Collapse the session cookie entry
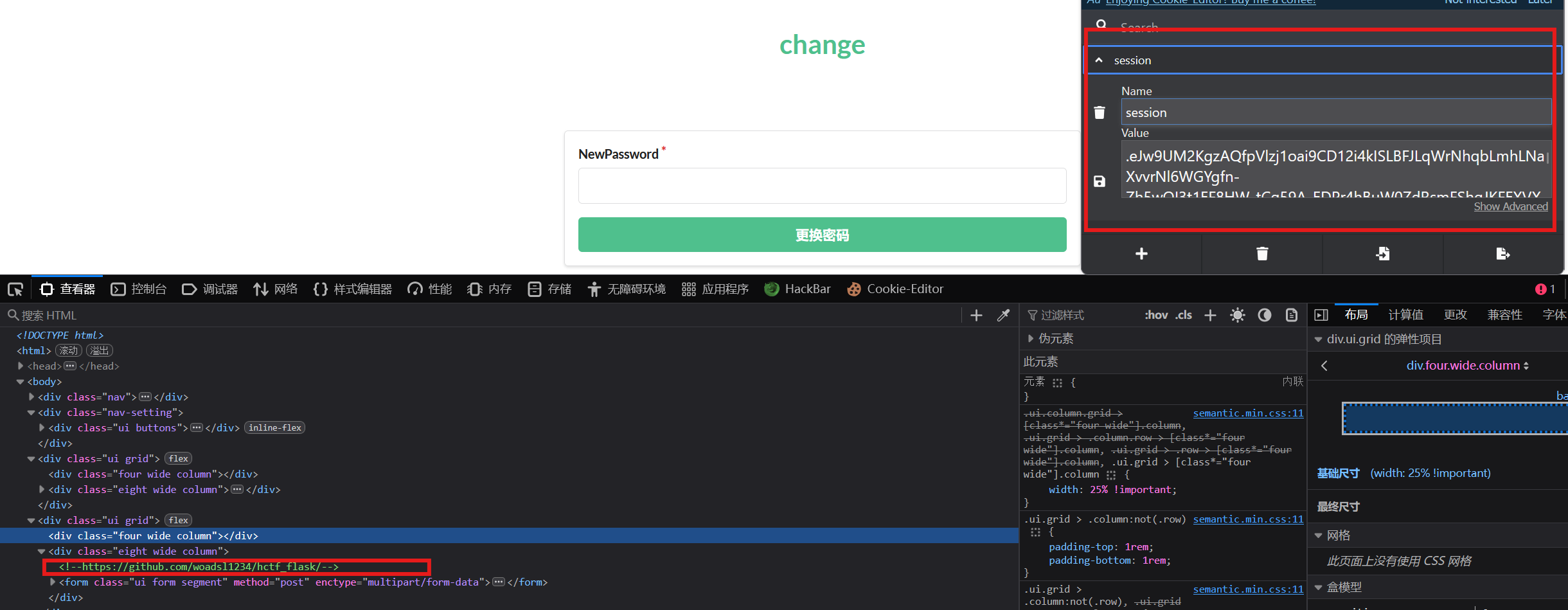Screen dimensions: 1568x610 coord(1099,60)
